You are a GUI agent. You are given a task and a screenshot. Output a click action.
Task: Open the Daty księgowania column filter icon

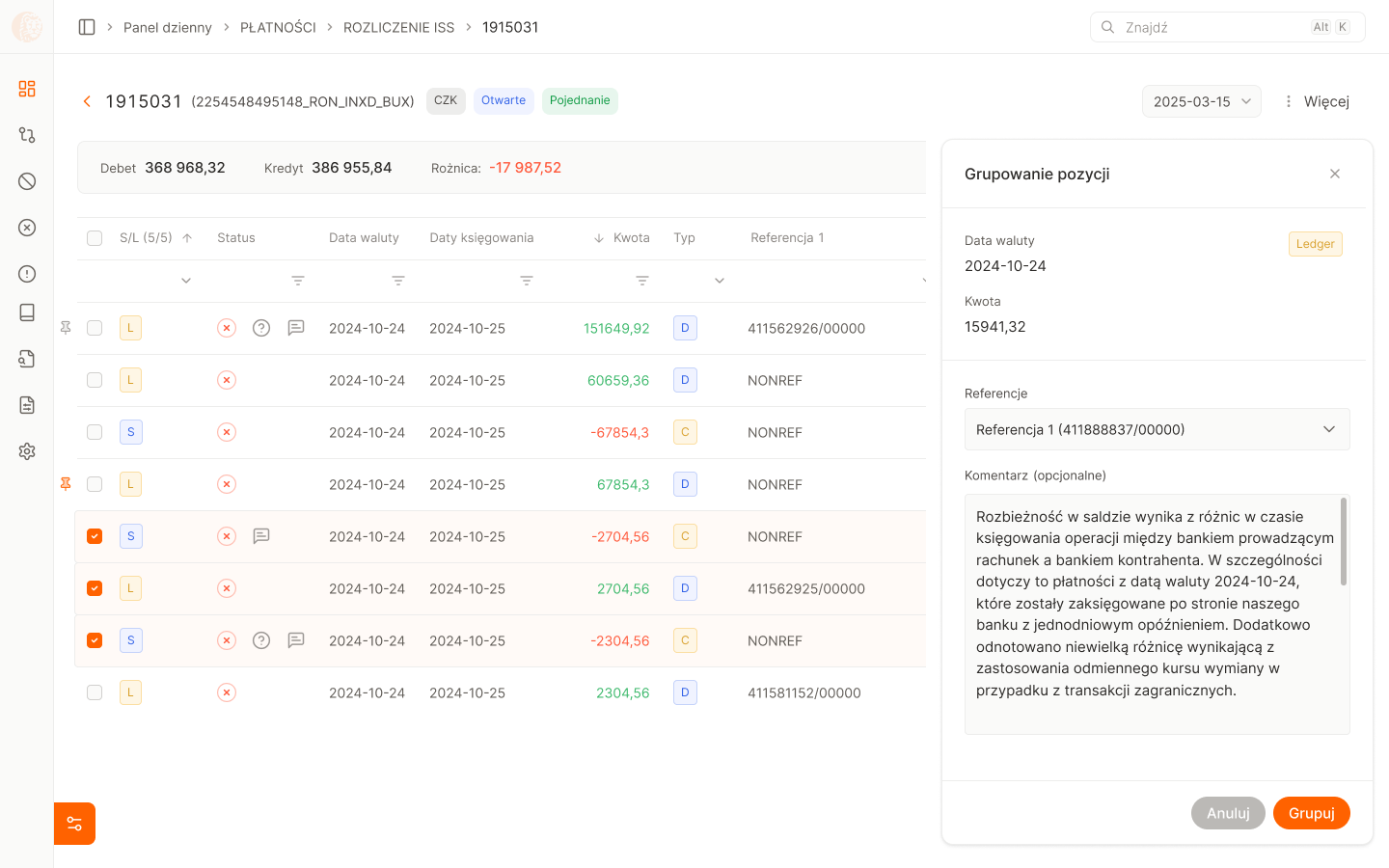tap(527, 281)
